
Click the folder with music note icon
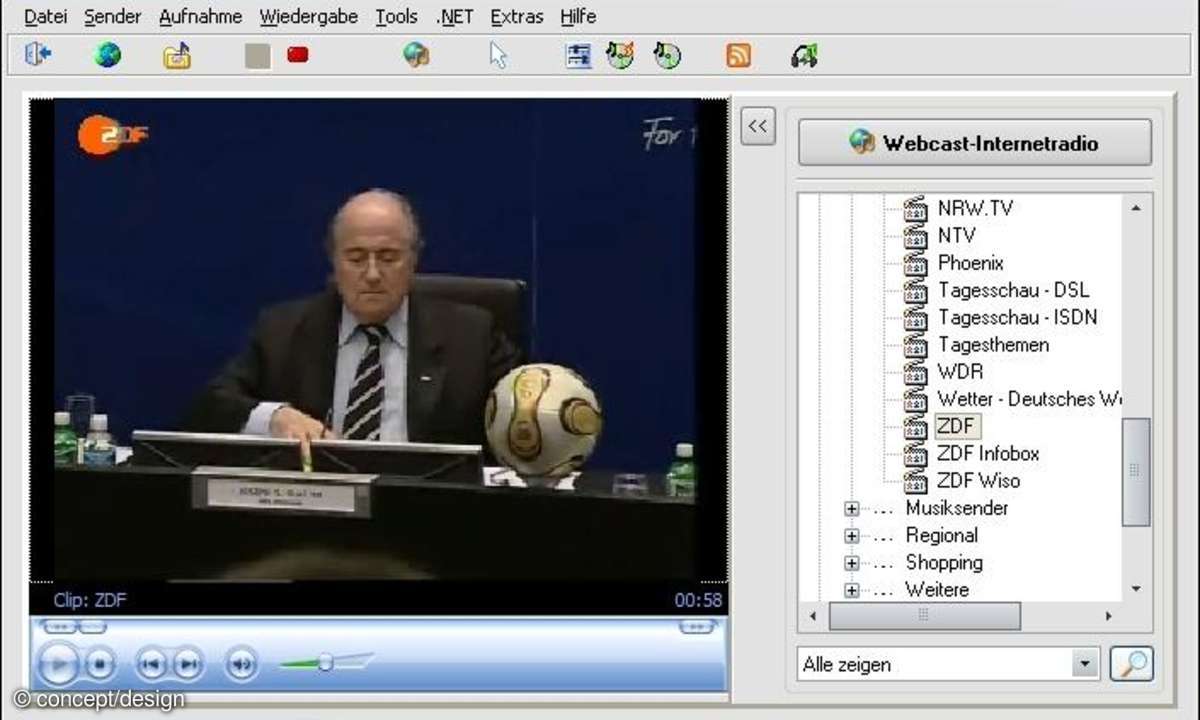click(178, 56)
